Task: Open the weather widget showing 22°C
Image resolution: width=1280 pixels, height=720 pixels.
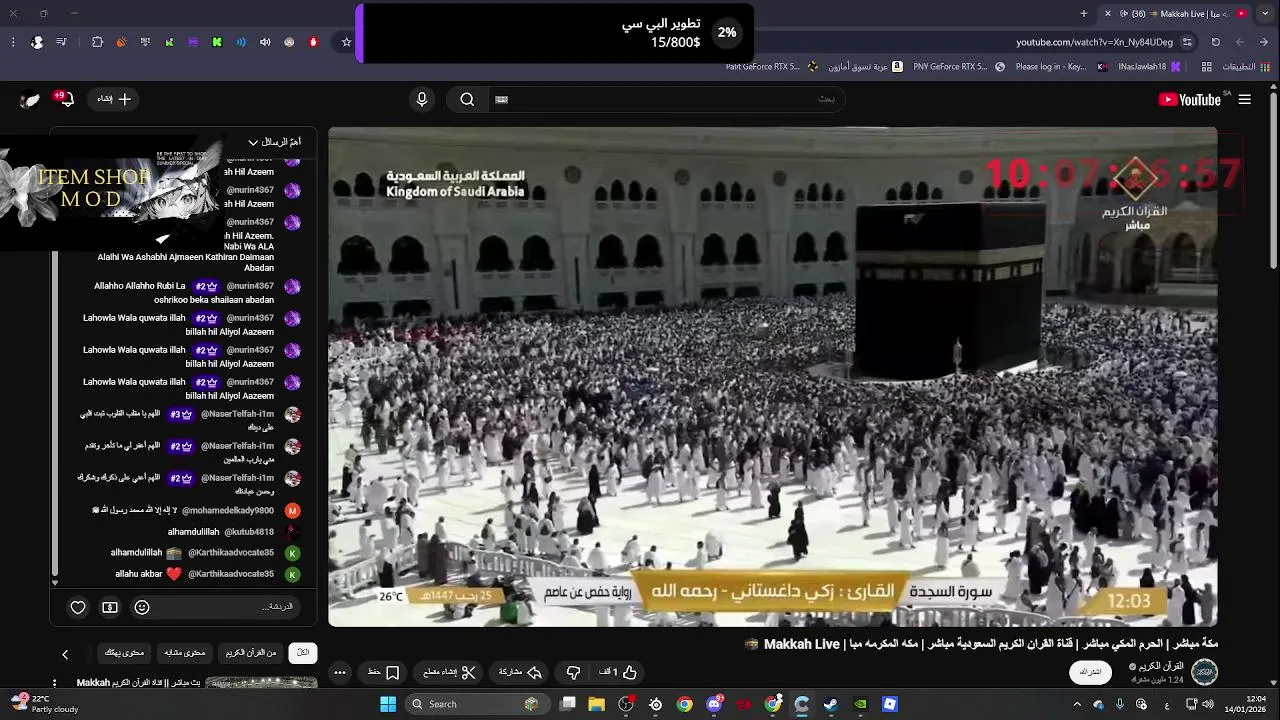Action: [x=44, y=704]
